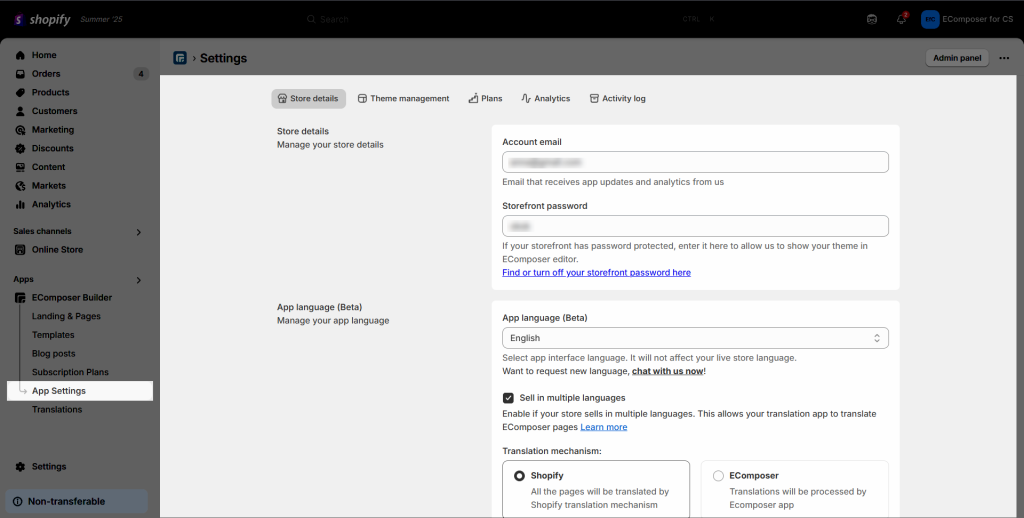Click the EComposer icon in Settings breadcrumb
This screenshot has height=518, width=1024.
(x=180, y=58)
